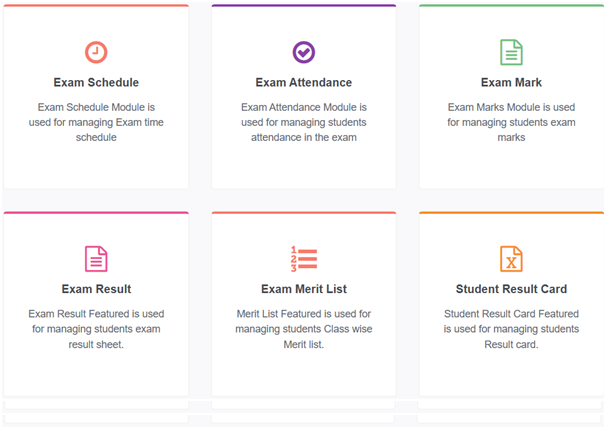606x429 pixels.
Task: Click the pink Exam Result document icon
Action: pyautogui.click(x=96, y=259)
